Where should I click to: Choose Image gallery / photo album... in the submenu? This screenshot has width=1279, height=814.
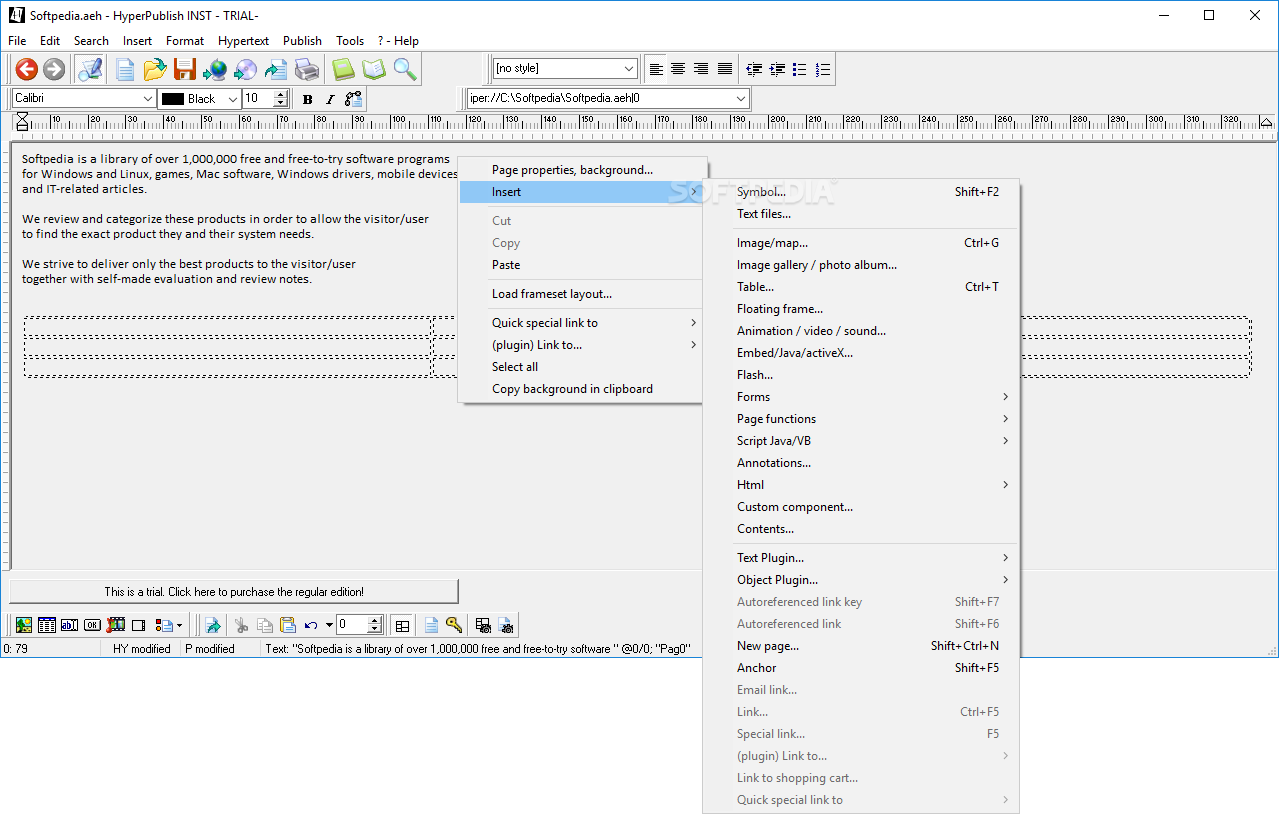pyautogui.click(x=861, y=265)
